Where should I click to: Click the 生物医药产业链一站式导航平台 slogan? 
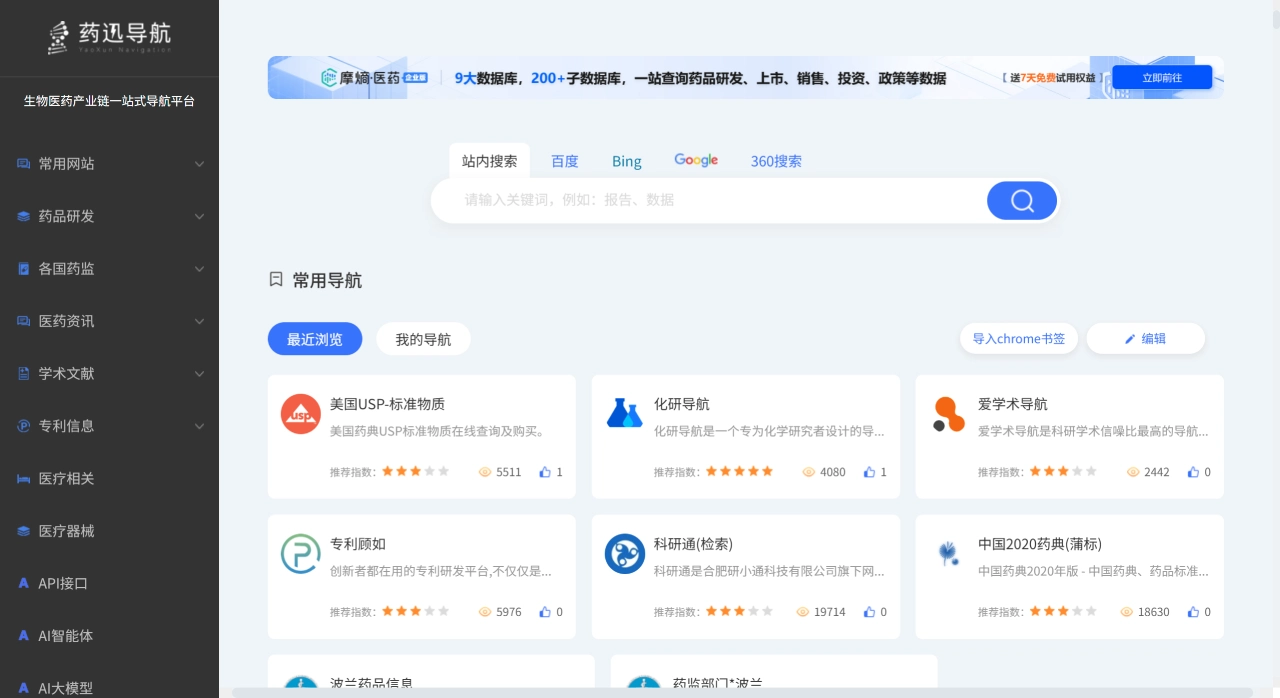pos(109,101)
